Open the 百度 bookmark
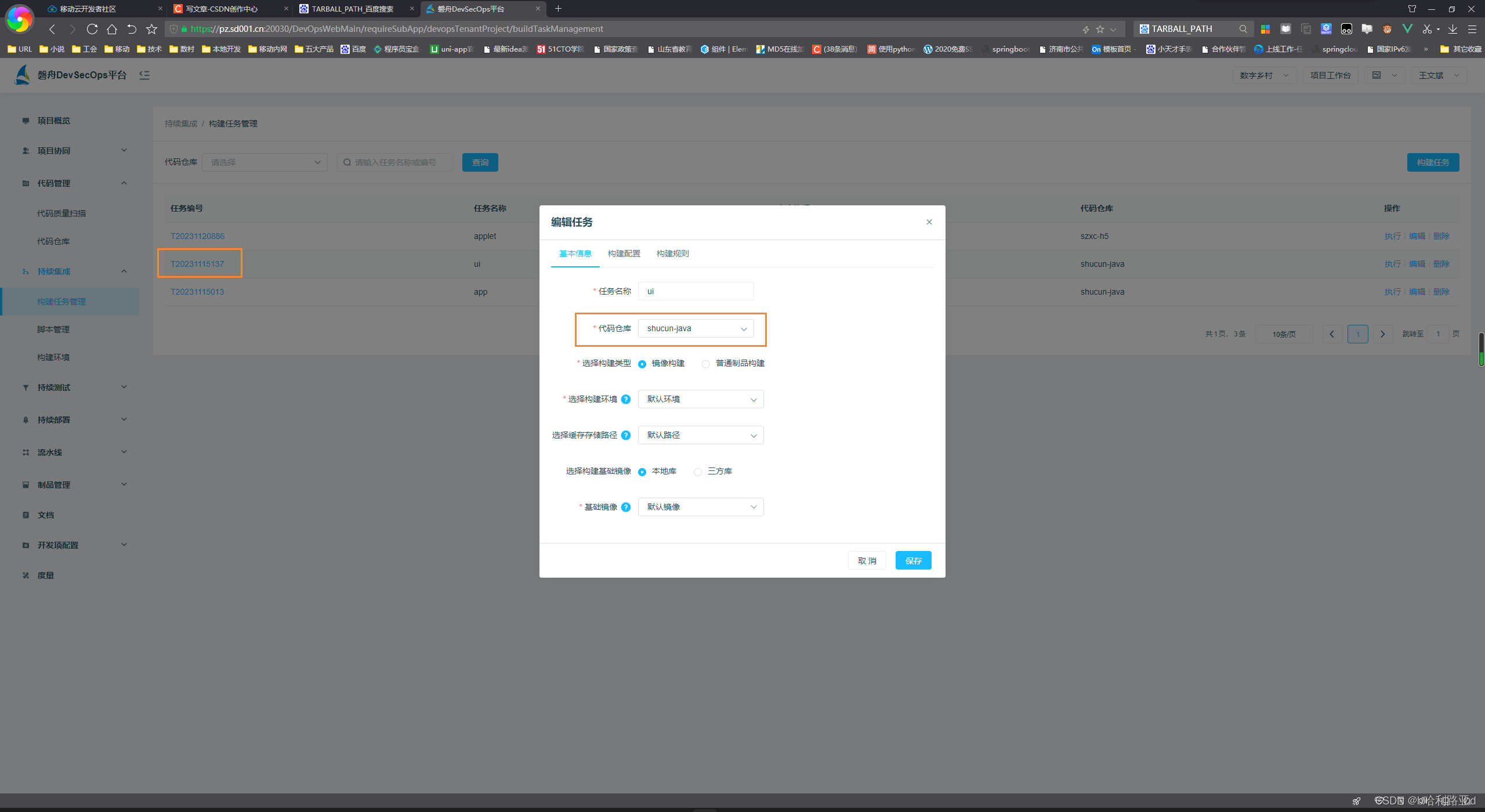 tap(353, 49)
